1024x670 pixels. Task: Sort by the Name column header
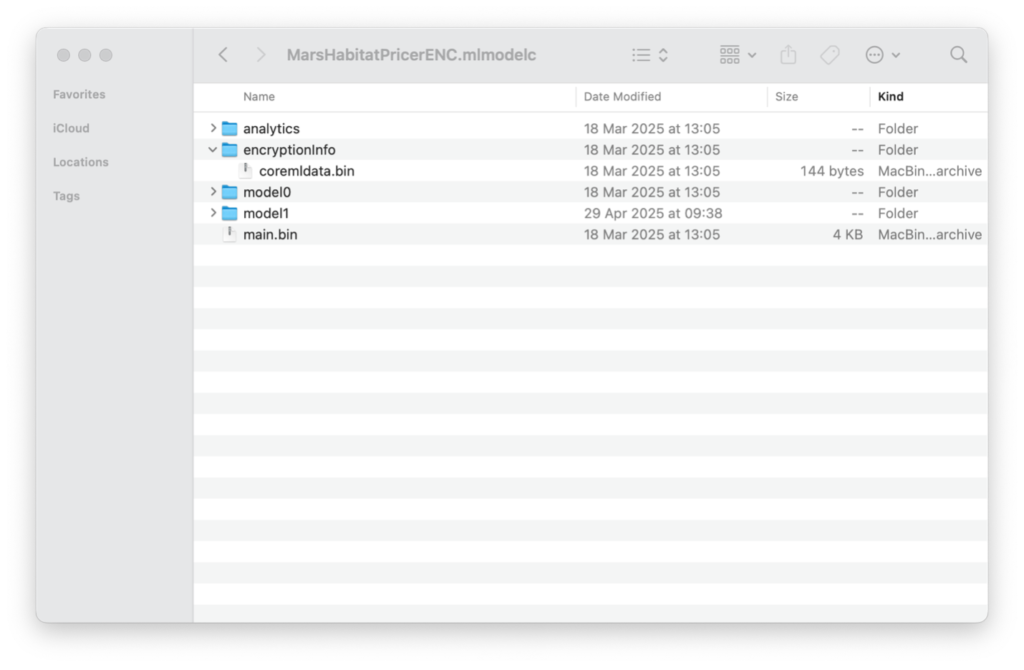pos(259,97)
